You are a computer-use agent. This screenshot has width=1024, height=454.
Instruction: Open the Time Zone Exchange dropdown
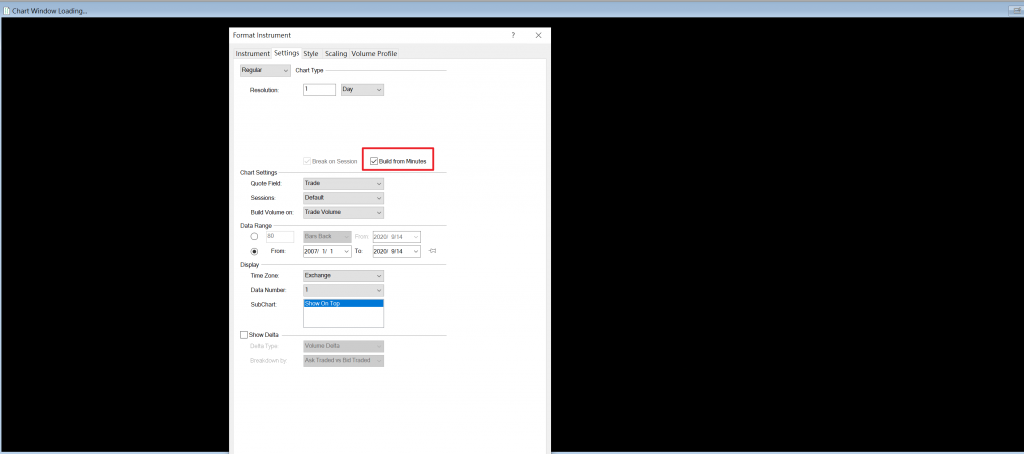(x=343, y=275)
